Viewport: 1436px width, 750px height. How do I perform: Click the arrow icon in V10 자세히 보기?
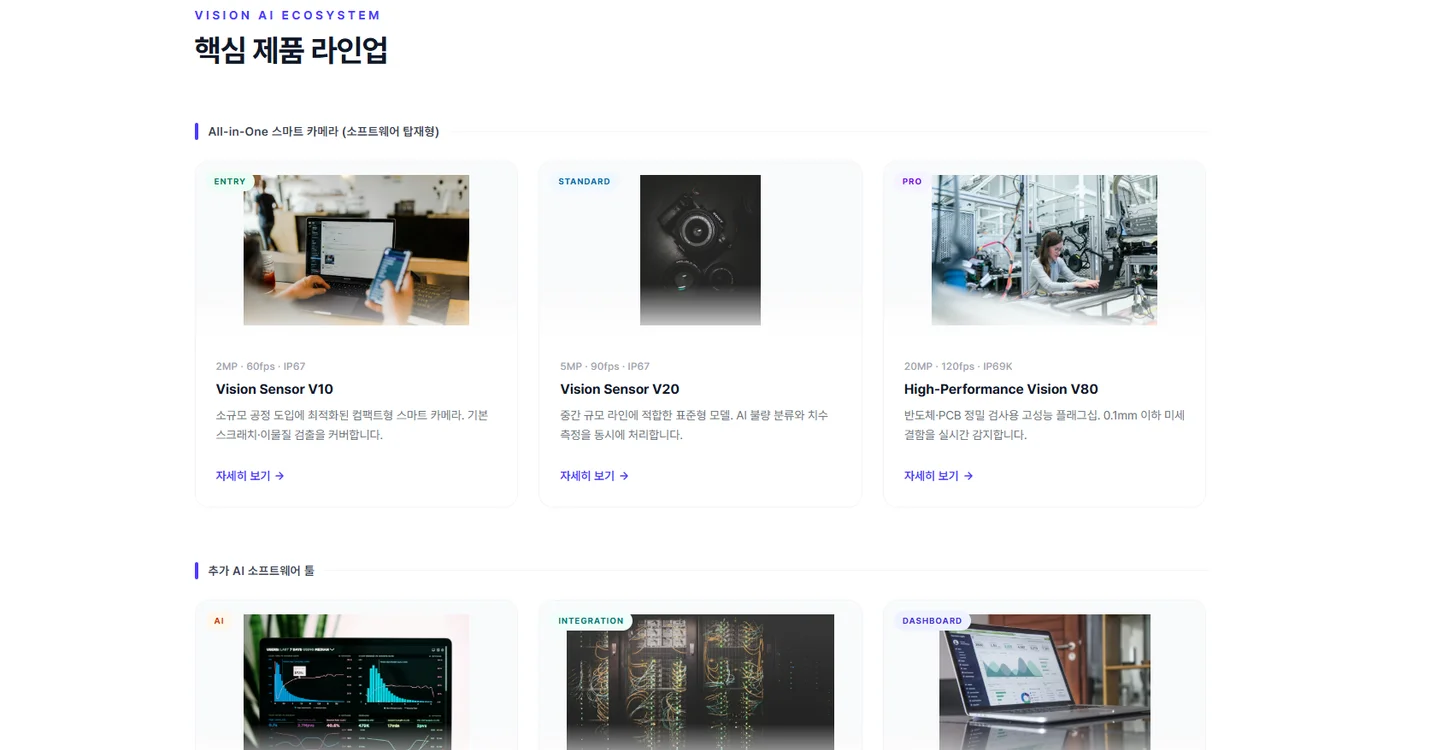[280, 476]
